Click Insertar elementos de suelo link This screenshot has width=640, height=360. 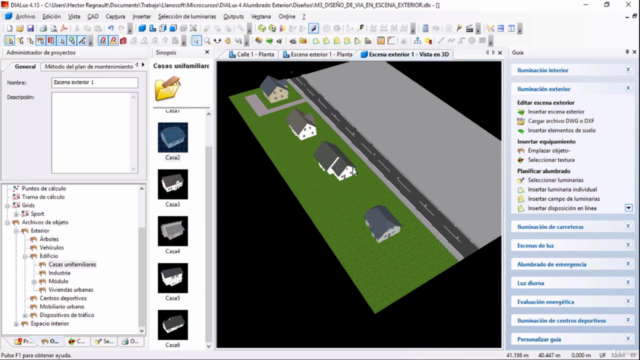tap(562, 131)
